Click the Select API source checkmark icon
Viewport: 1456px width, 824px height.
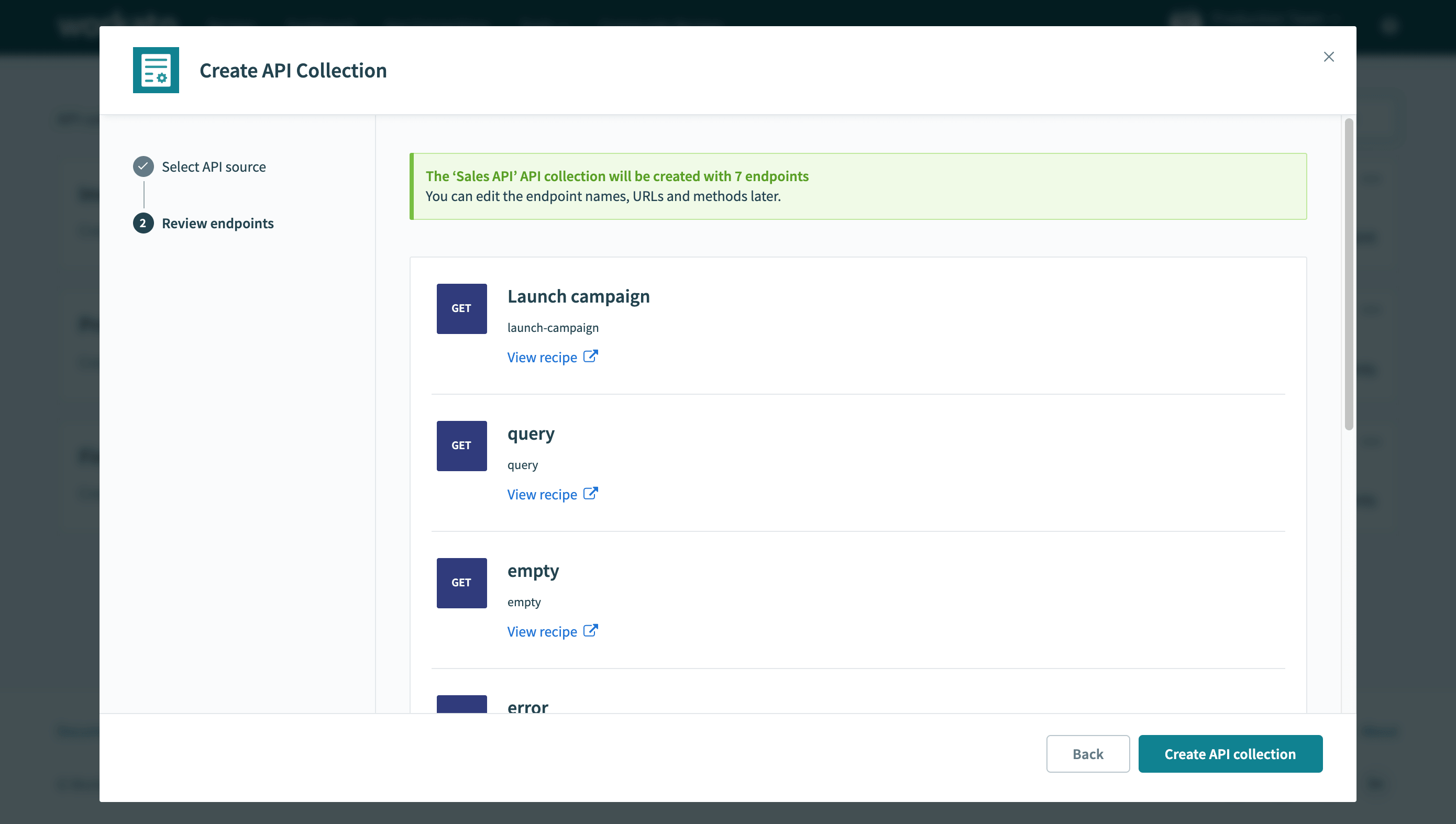point(143,166)
